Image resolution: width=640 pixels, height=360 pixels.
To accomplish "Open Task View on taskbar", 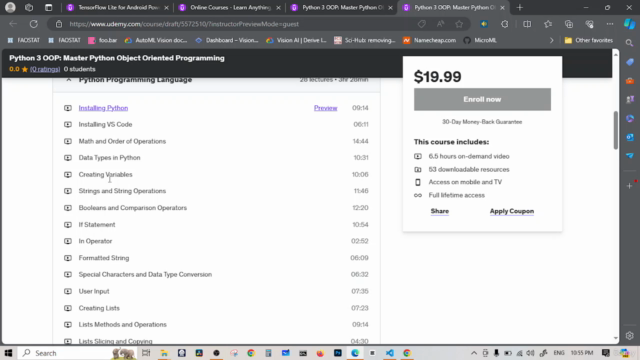I will click(x=146, y=353).
